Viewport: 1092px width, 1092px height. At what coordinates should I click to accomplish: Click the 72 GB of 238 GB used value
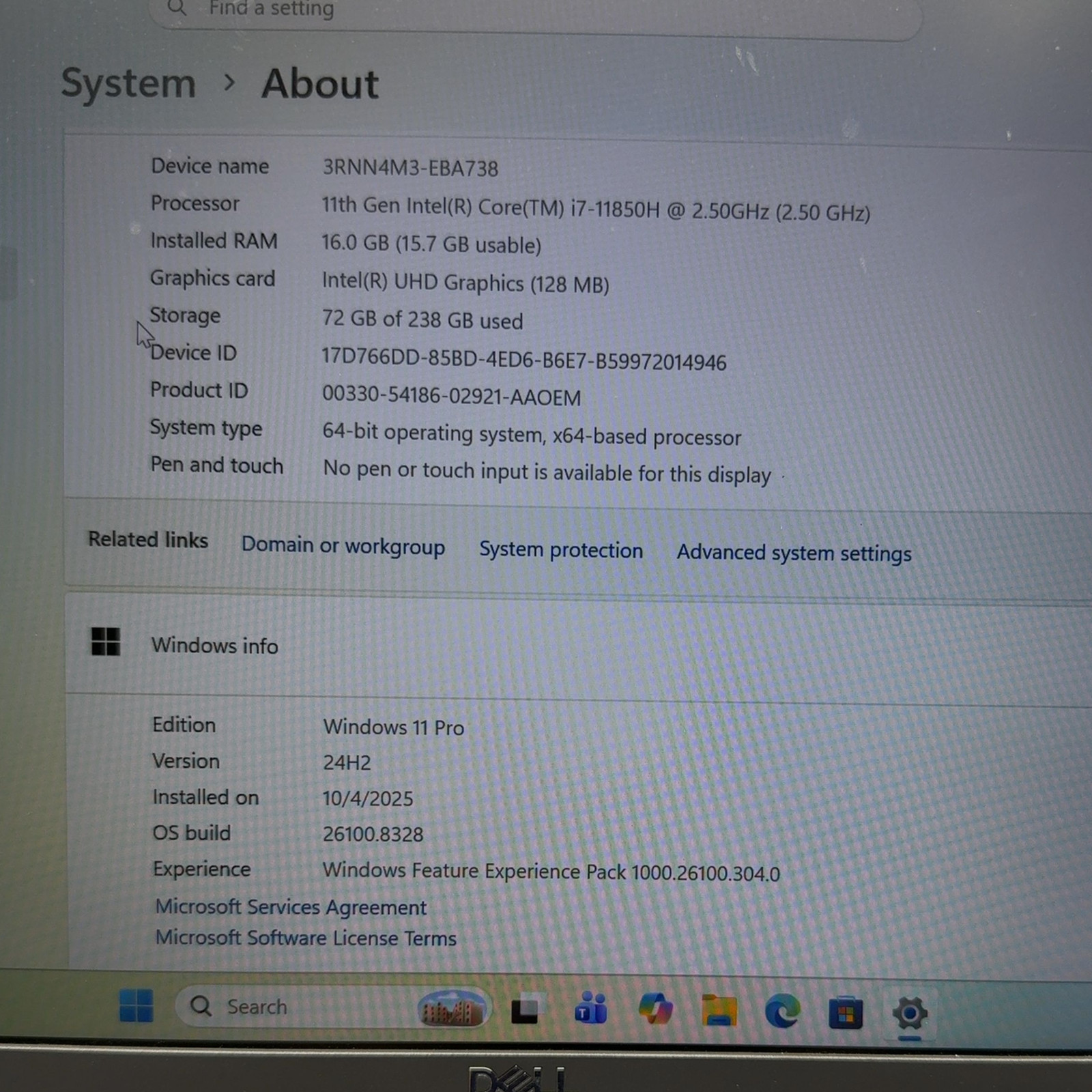pos(422,319)
